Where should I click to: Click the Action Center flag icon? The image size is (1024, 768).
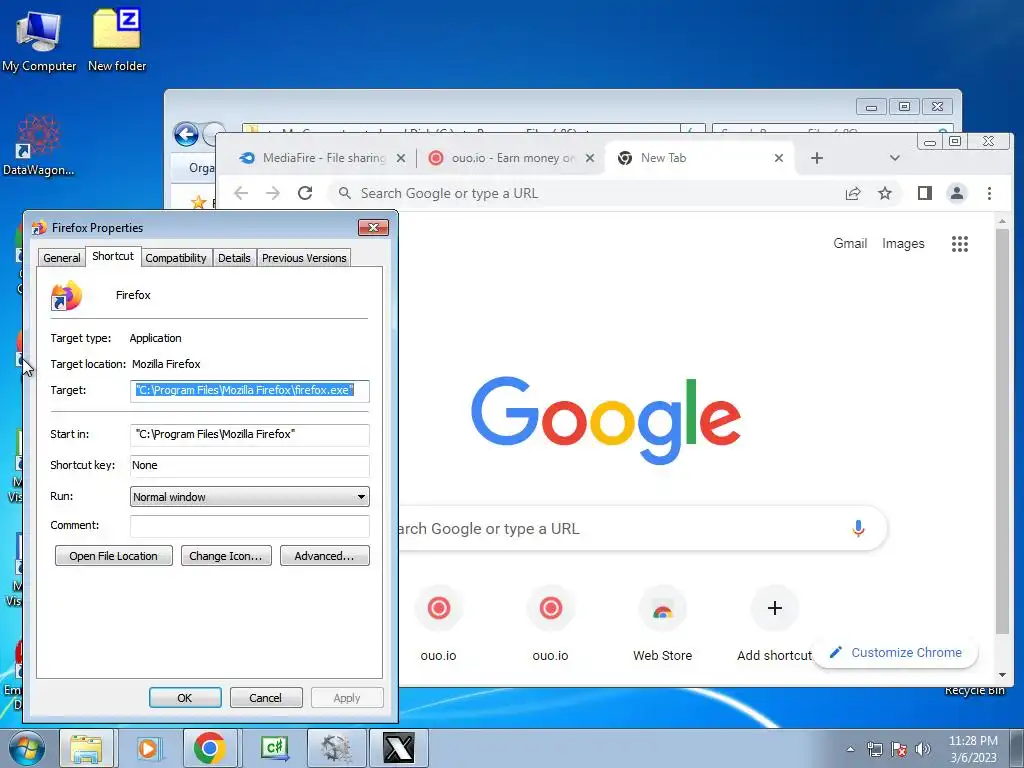pyautogui.click(x=899, y=749)
